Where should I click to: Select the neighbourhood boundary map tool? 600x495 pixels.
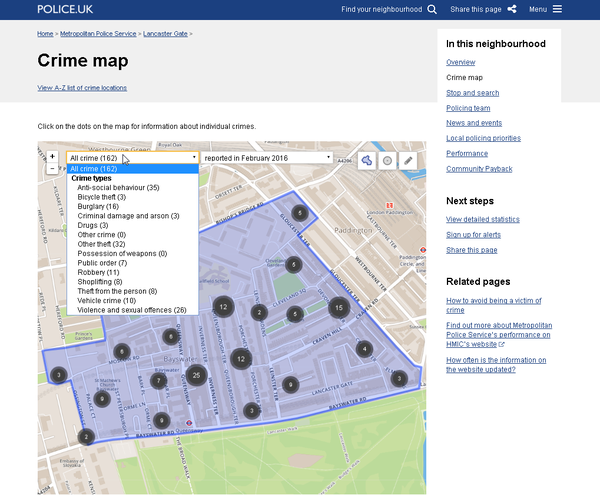tap(367, 160)
